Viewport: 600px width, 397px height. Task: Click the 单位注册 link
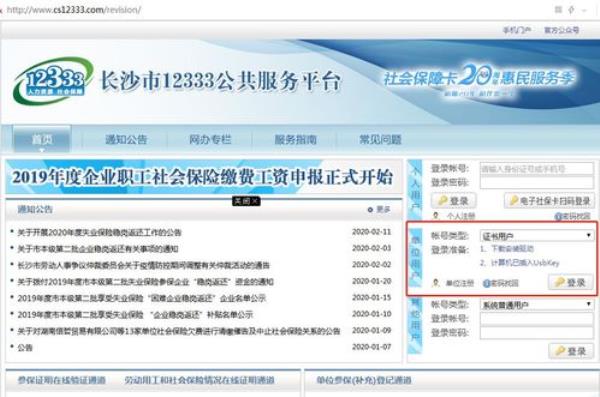(460, 283)
